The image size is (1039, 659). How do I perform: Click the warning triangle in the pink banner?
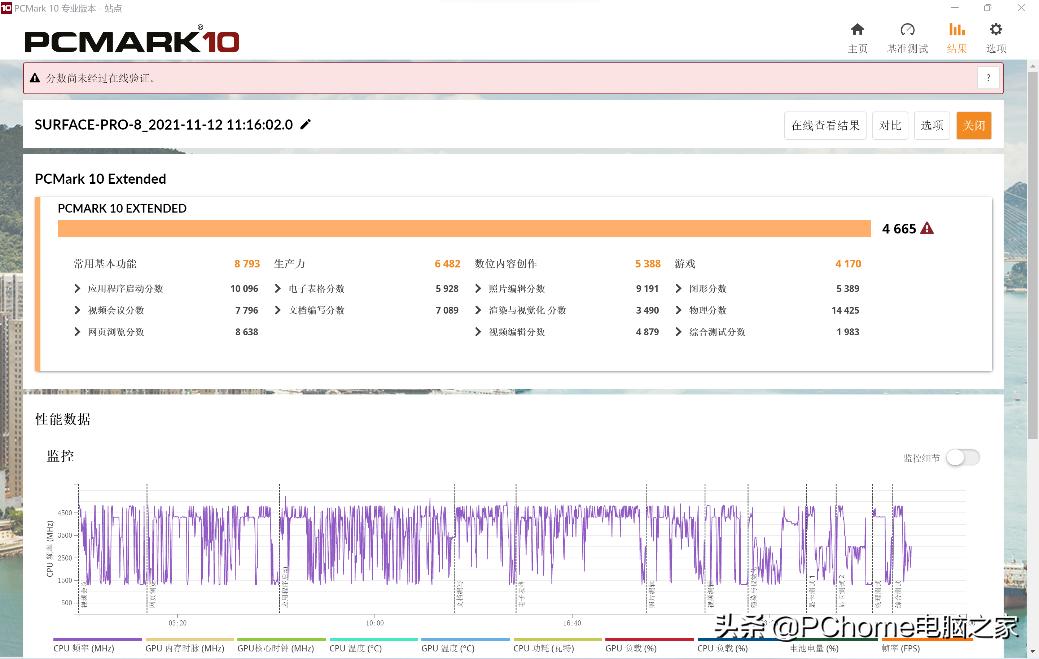35,78
